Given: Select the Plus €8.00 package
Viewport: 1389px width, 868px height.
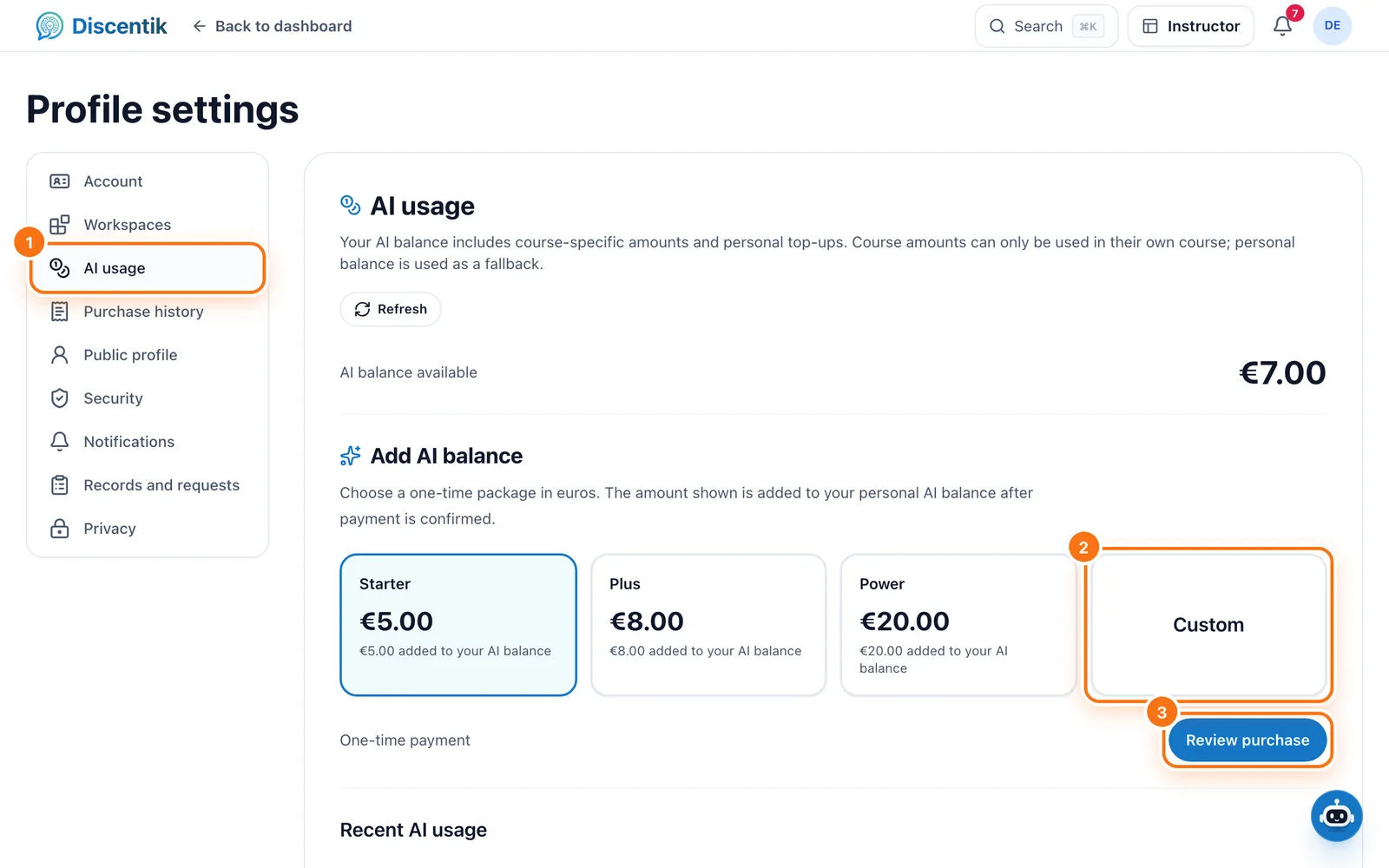Looking at the screenshot, I should 708,625.
